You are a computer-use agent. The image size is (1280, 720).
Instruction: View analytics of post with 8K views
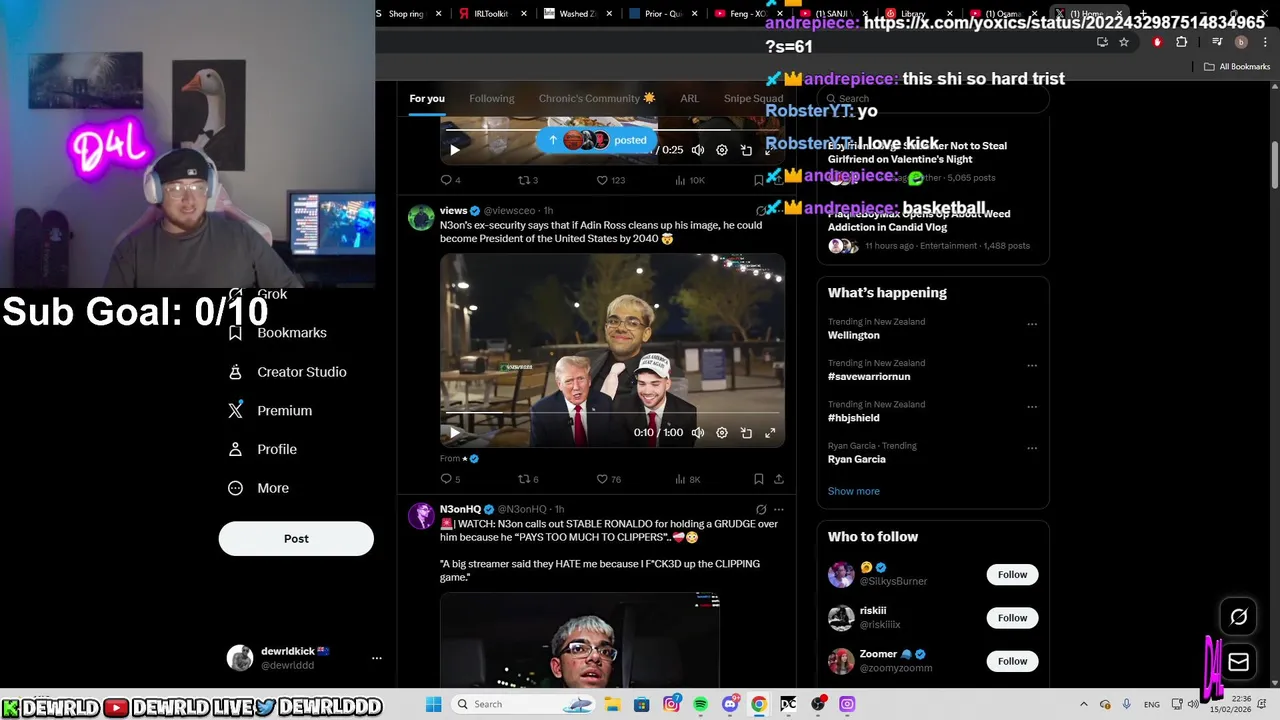click(x=687, y=479)
